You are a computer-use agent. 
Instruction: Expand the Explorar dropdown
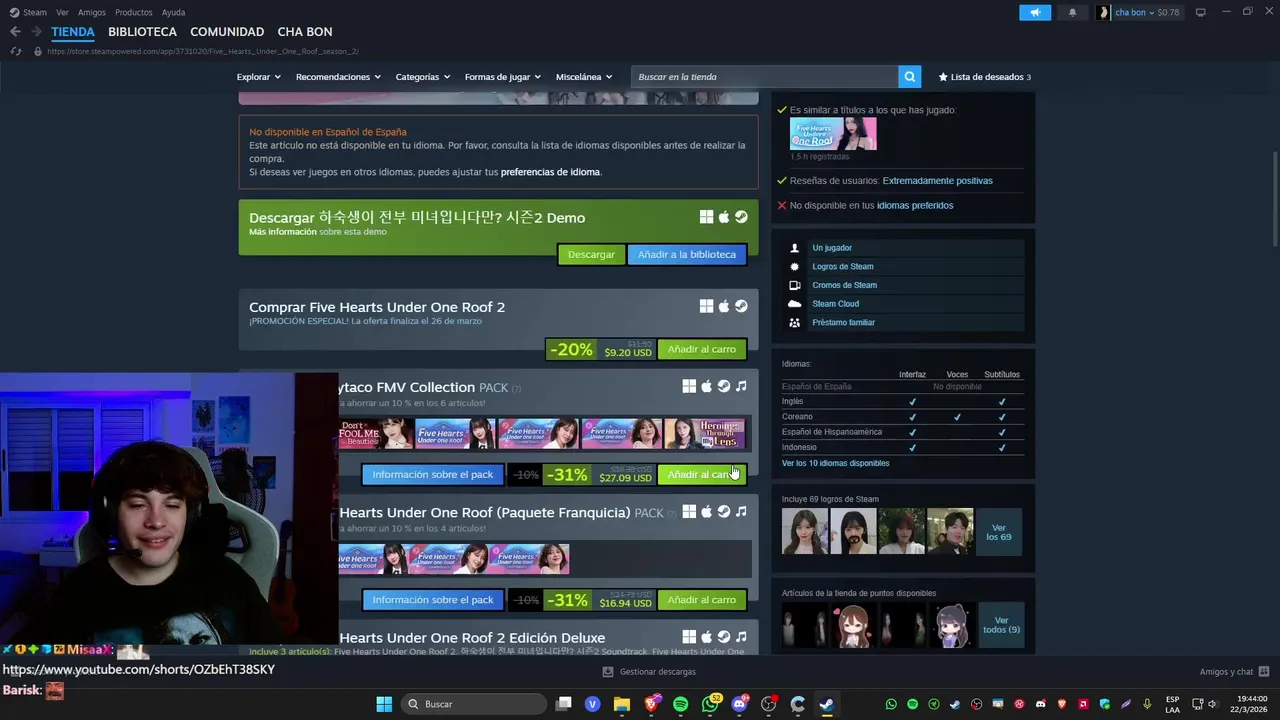tap(259, 77)
